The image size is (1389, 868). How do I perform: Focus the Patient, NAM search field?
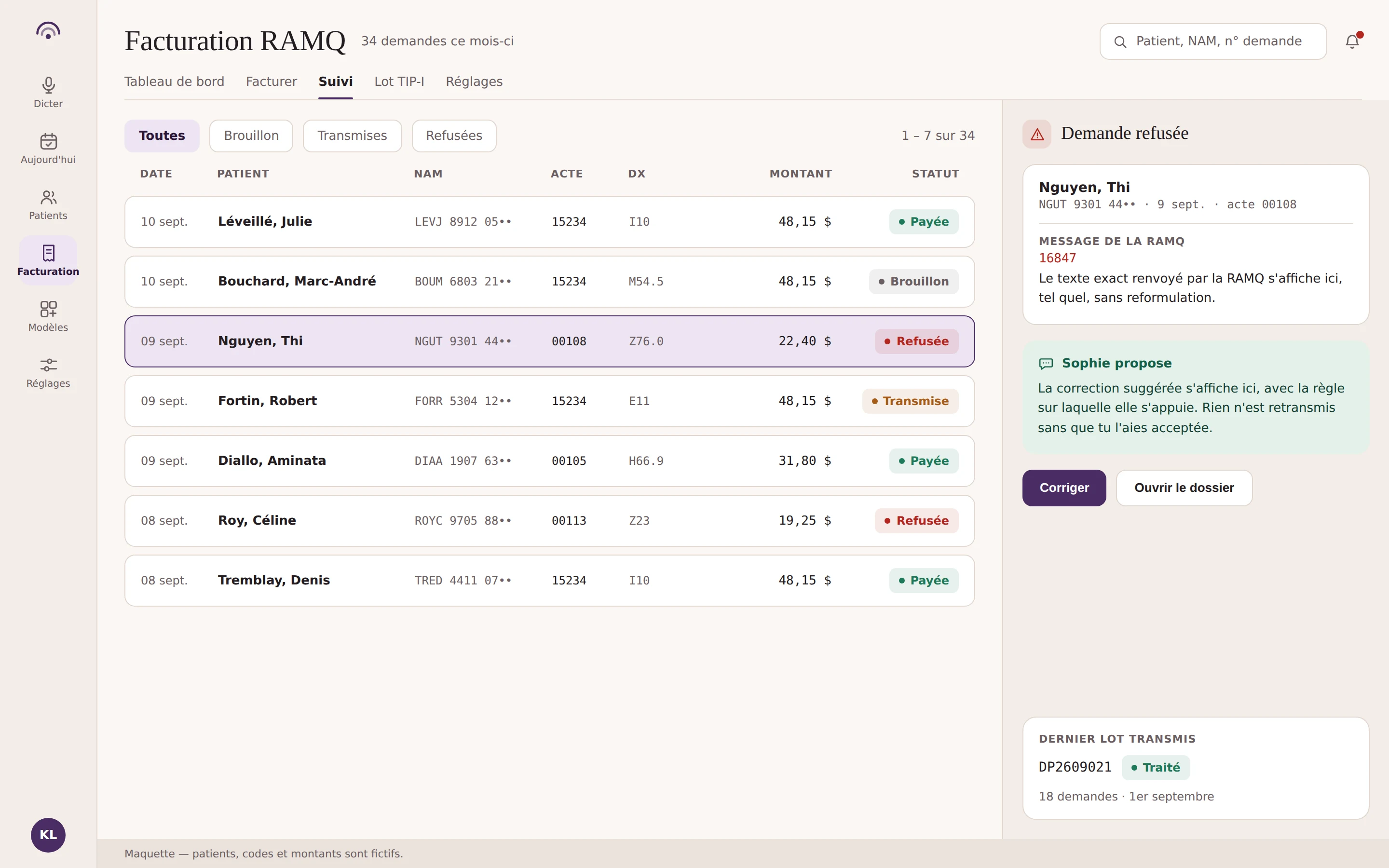pos(1213,41)
